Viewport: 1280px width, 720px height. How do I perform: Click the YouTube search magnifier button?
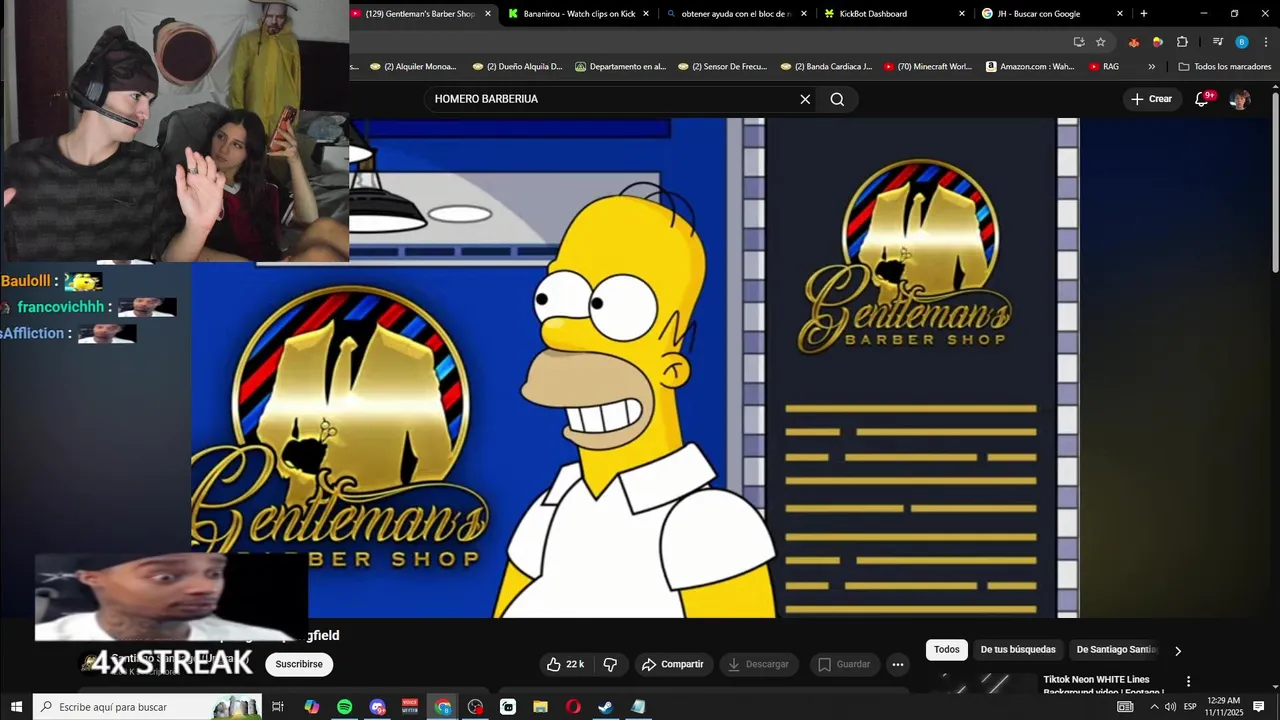click(837, 99)
